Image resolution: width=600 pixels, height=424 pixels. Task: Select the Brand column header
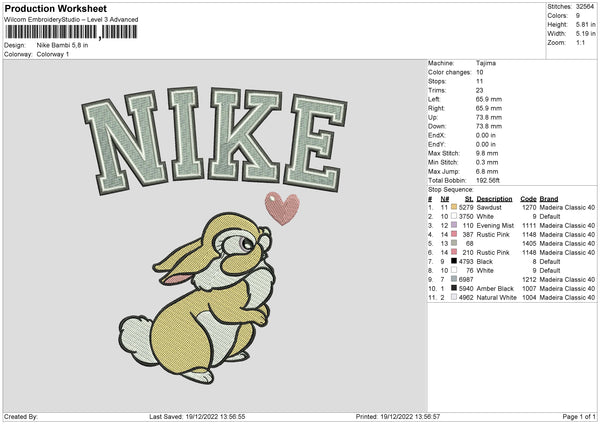pos(550,198)
